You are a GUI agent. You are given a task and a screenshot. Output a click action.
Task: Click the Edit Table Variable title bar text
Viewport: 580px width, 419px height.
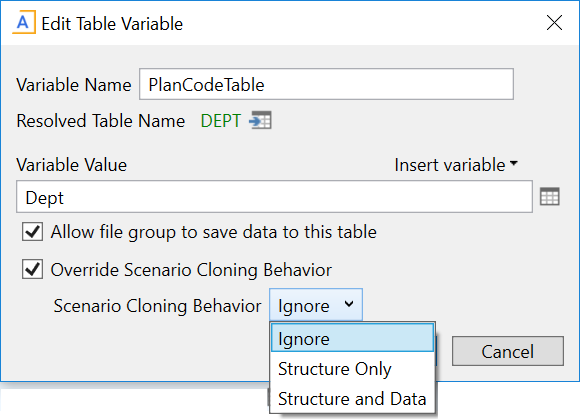(112, 24)
